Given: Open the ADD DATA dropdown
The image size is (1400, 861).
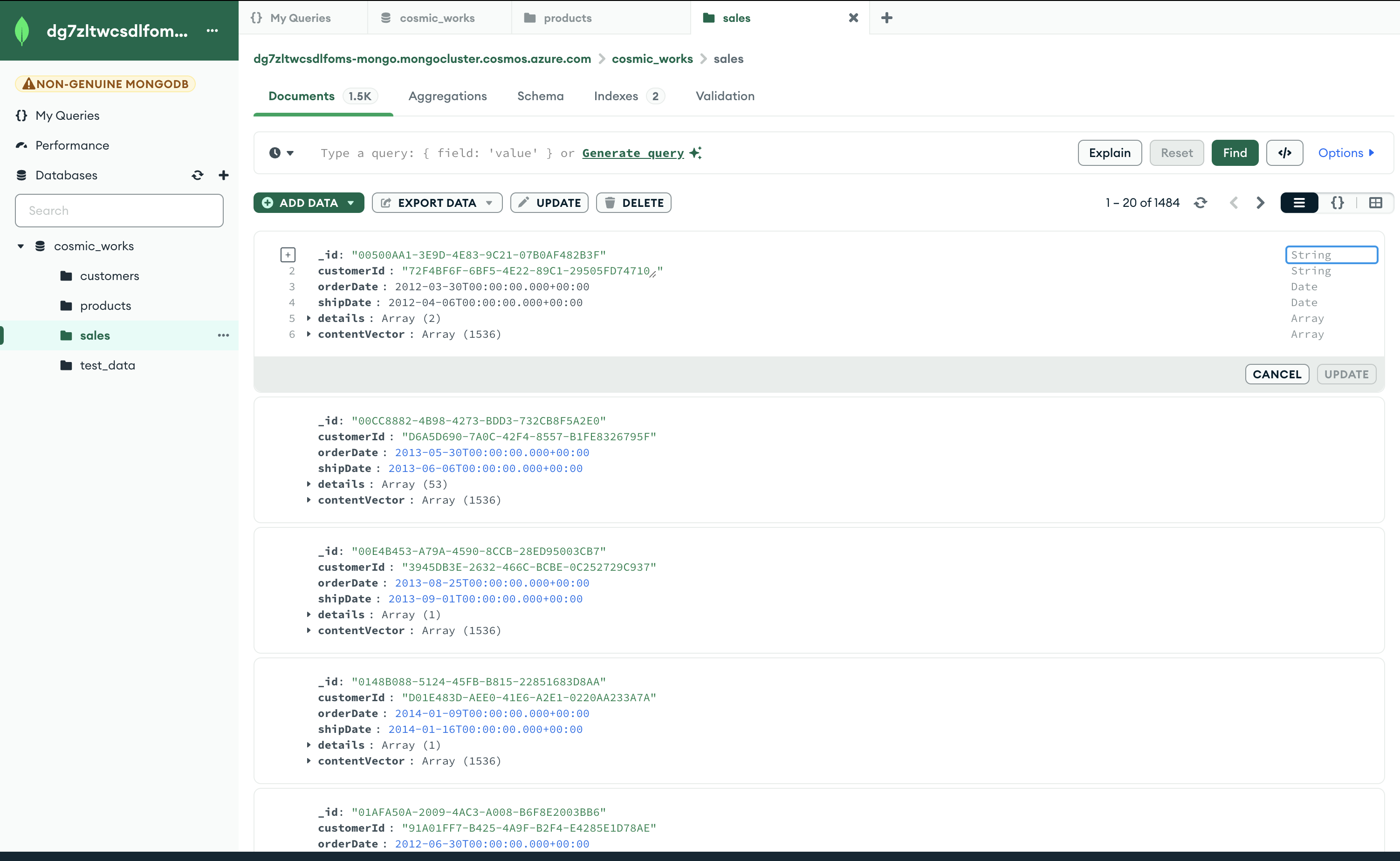Looking at the screenshot, I should click(308, 203).
